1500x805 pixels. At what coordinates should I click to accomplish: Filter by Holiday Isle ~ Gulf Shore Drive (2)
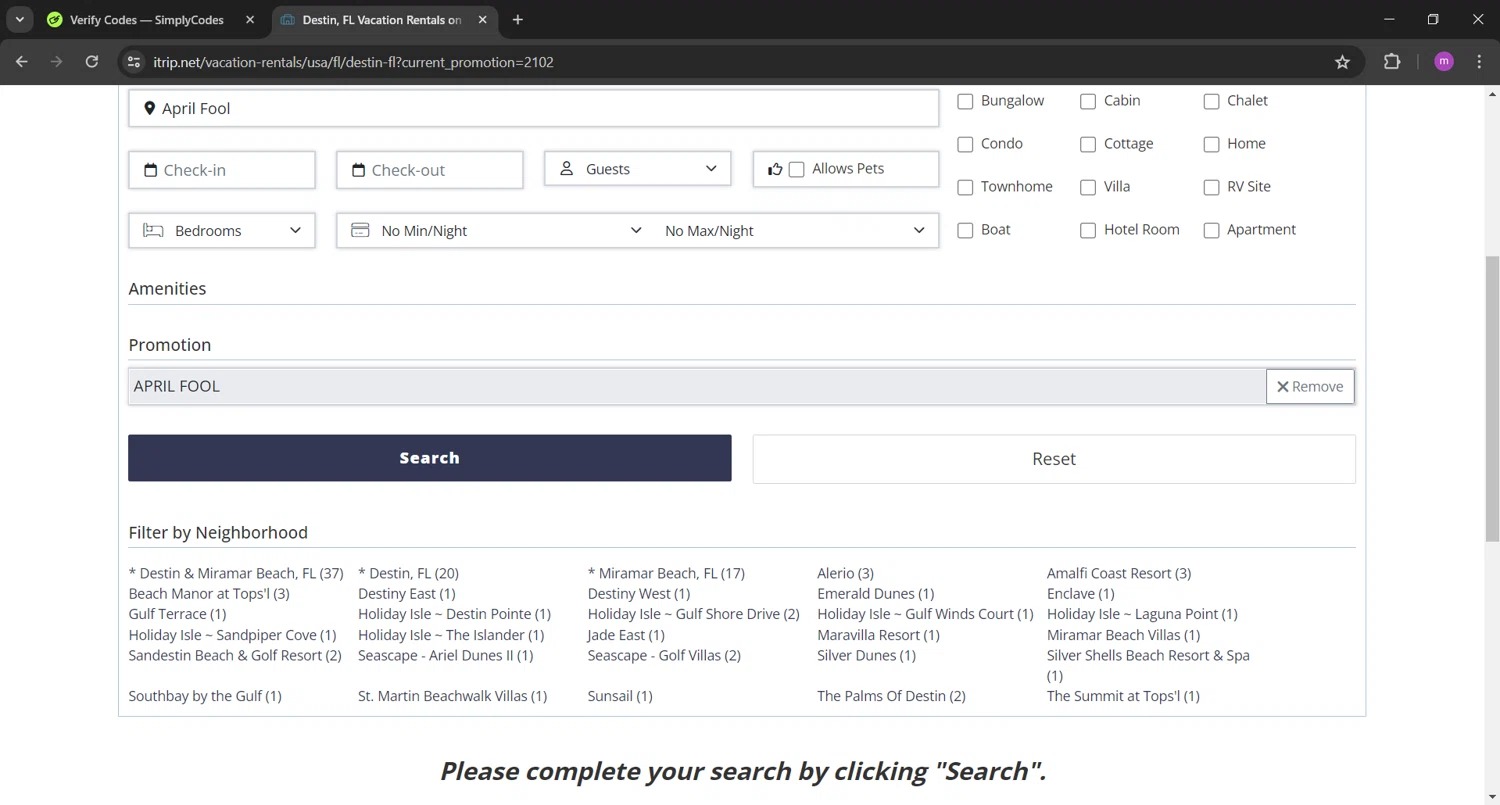coord(694,614)
